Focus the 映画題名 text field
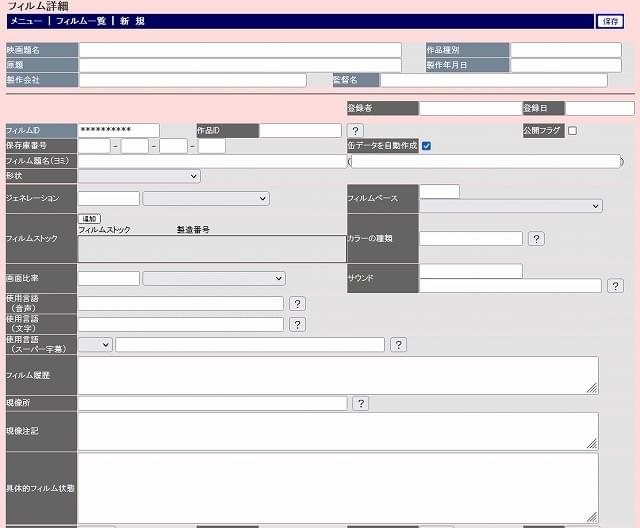The image size is (640, 528). (x=240, y=50)
